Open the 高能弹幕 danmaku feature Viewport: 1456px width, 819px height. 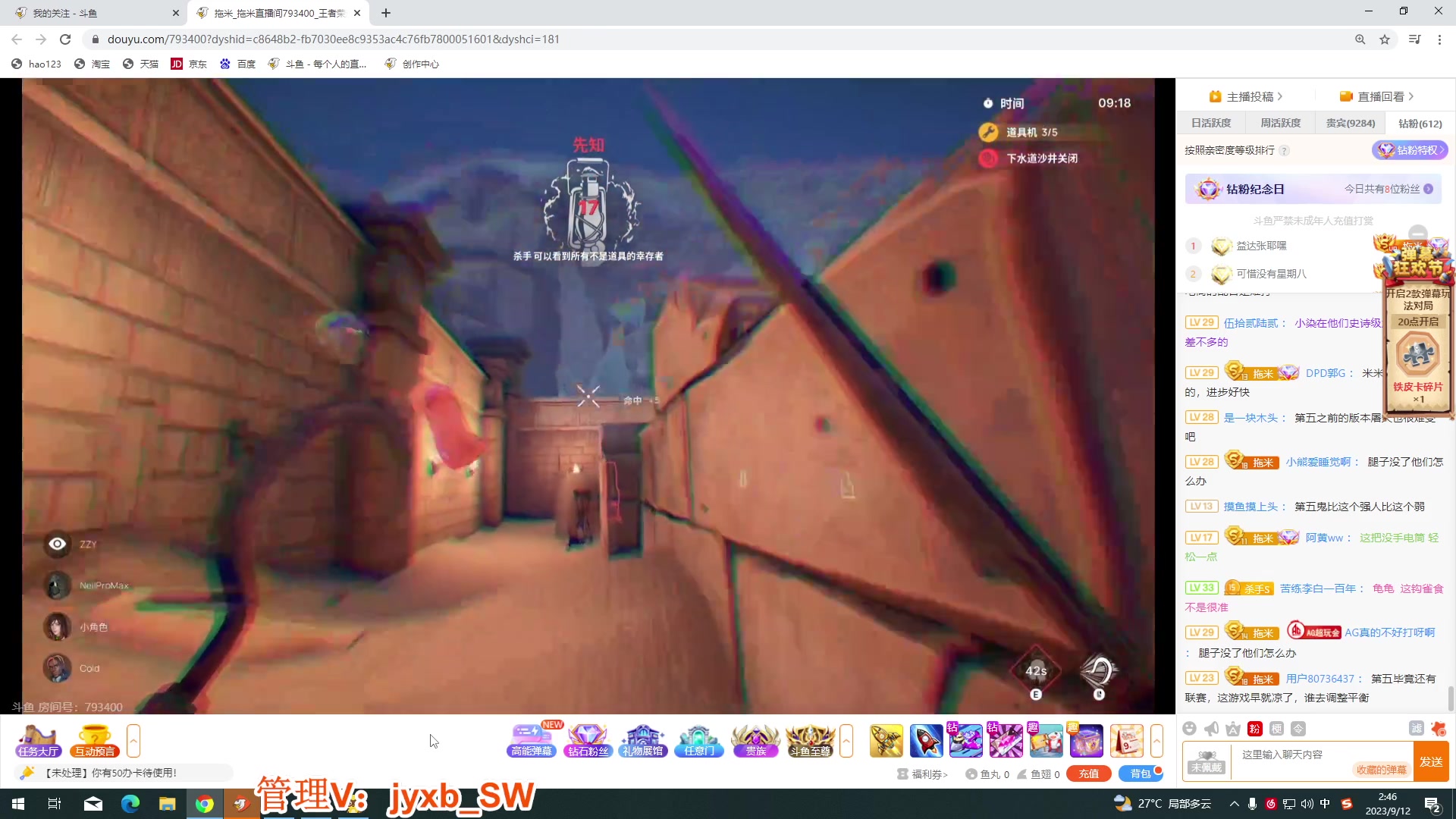coord(532,741)
